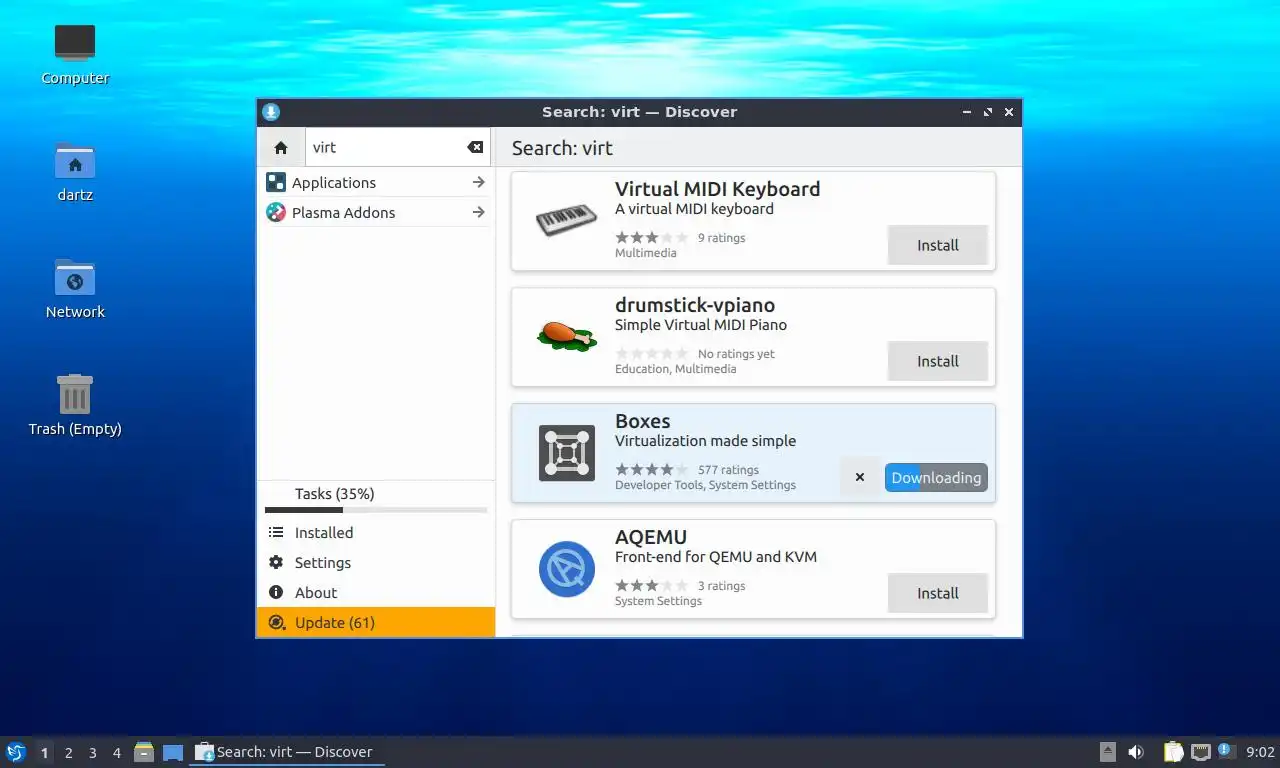Open the Network desktop icon
Viewport: 1280px width, 768px height.
coord(75,278)
